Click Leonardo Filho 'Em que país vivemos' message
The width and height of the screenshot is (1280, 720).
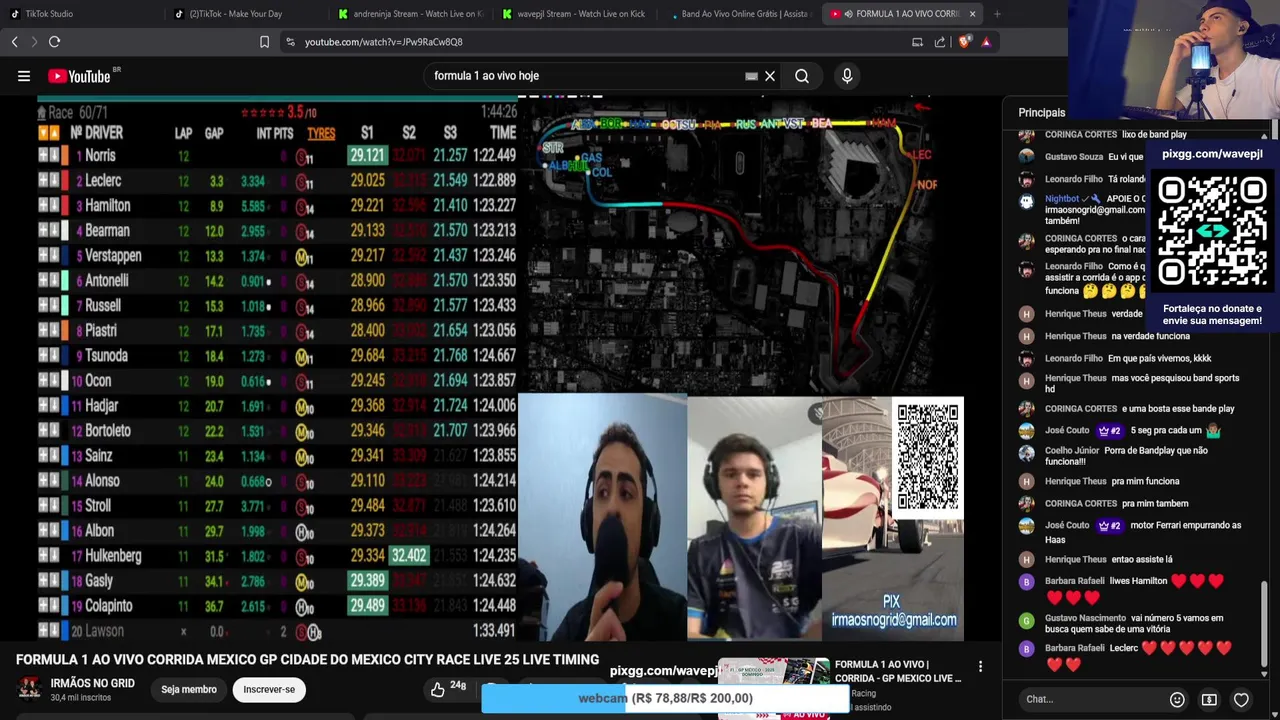tap(1128, 358)
